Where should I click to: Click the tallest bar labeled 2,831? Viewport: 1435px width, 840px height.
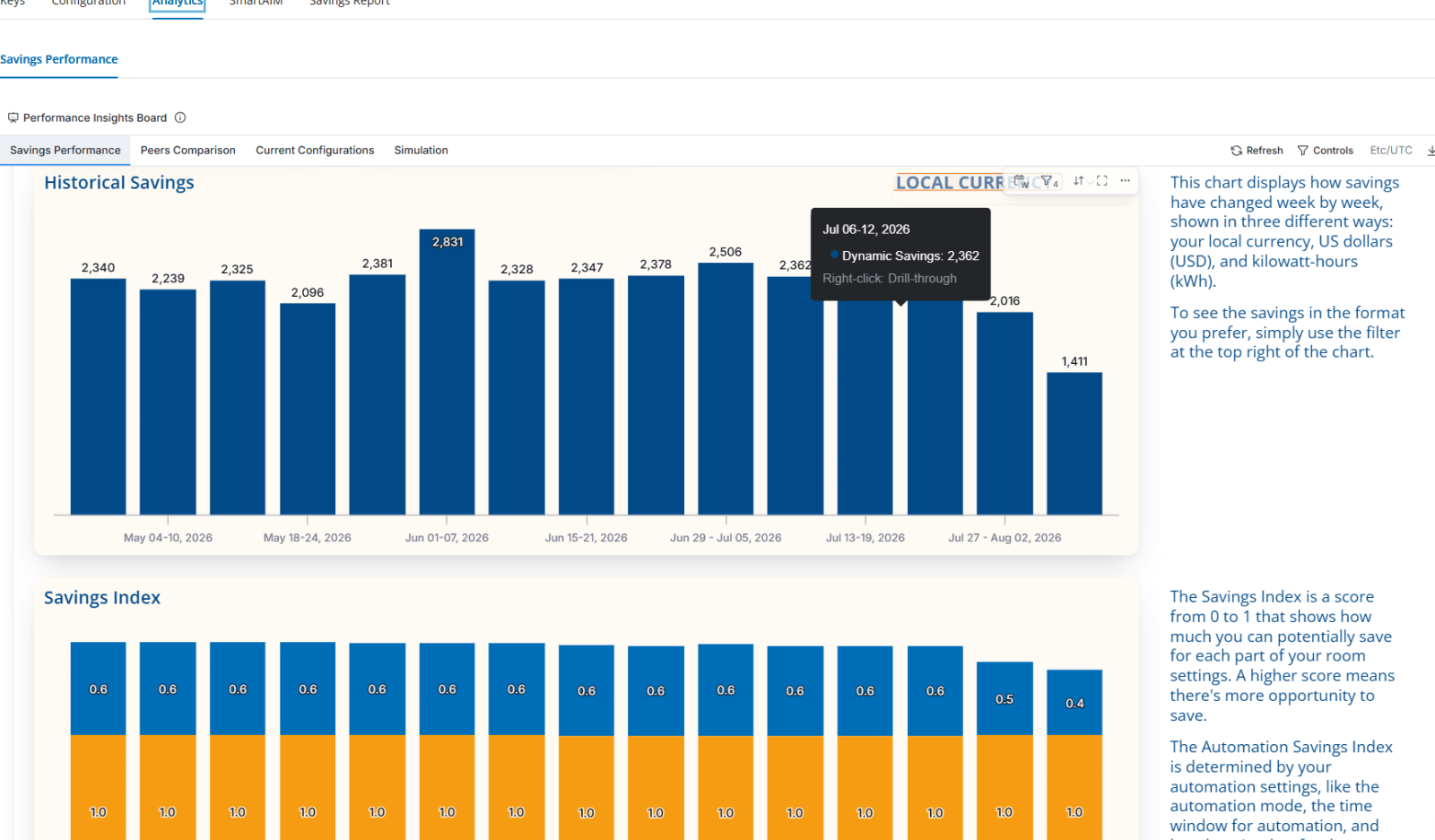447,372
